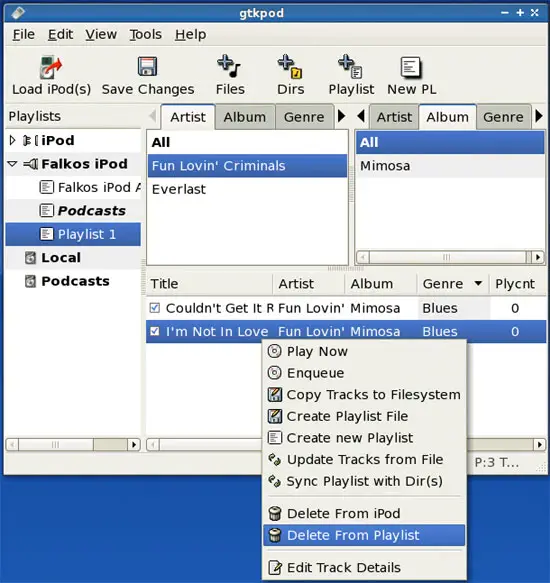Click the icon next to italic Podcasts playlist
This screenshot has height=583, width=550.
tap(46, 211)
